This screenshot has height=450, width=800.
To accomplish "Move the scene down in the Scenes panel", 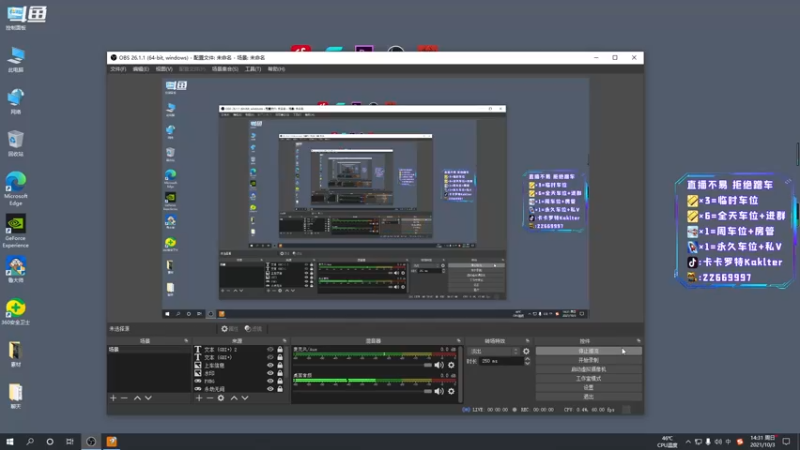I will (148, 398).
